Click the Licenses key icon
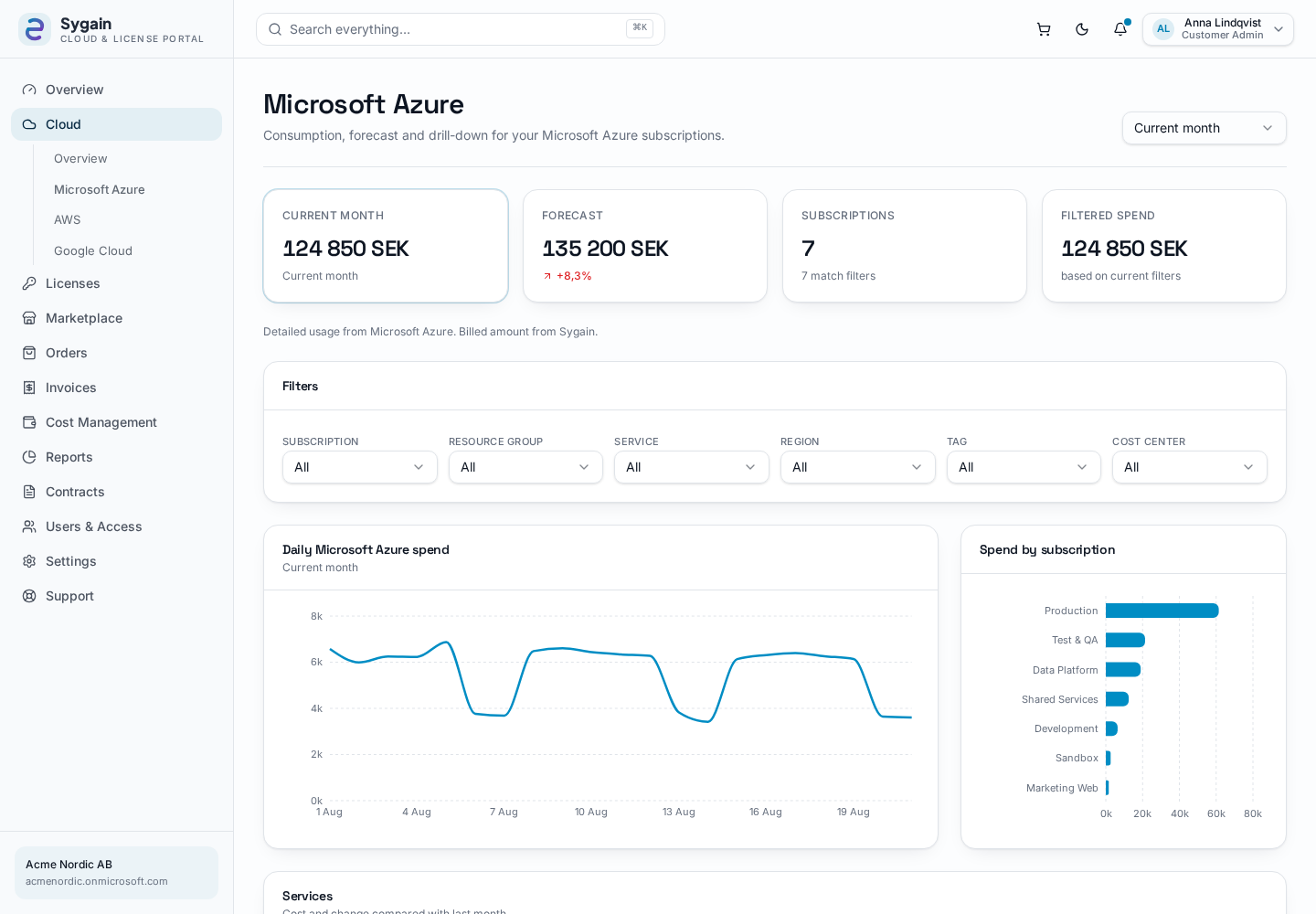The image size is (1316, 914). point(29,283)
